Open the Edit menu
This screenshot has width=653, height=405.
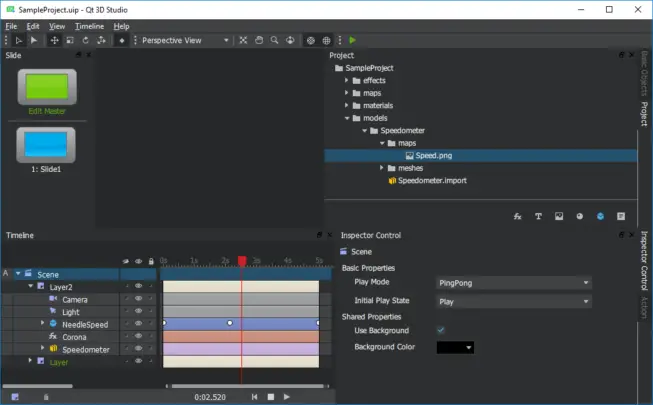point(33,26)
